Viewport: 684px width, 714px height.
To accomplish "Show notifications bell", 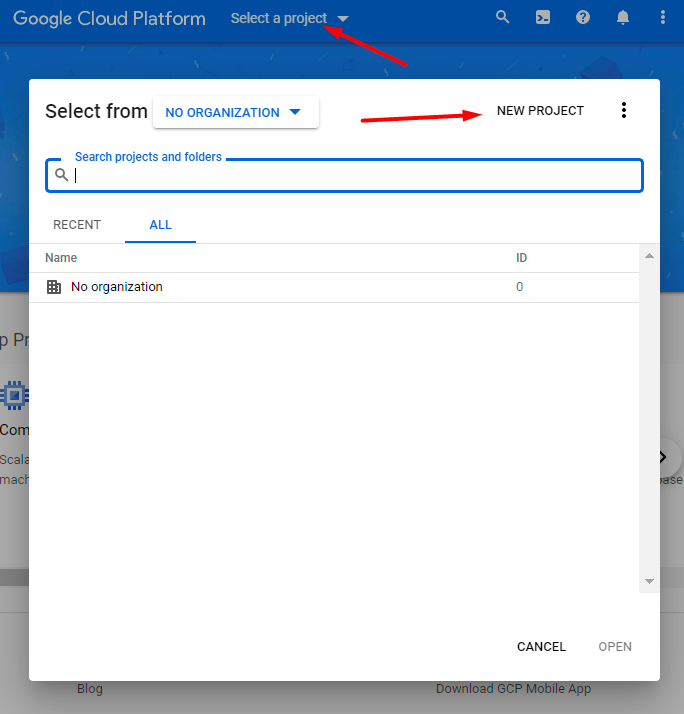I will [623, 17].
